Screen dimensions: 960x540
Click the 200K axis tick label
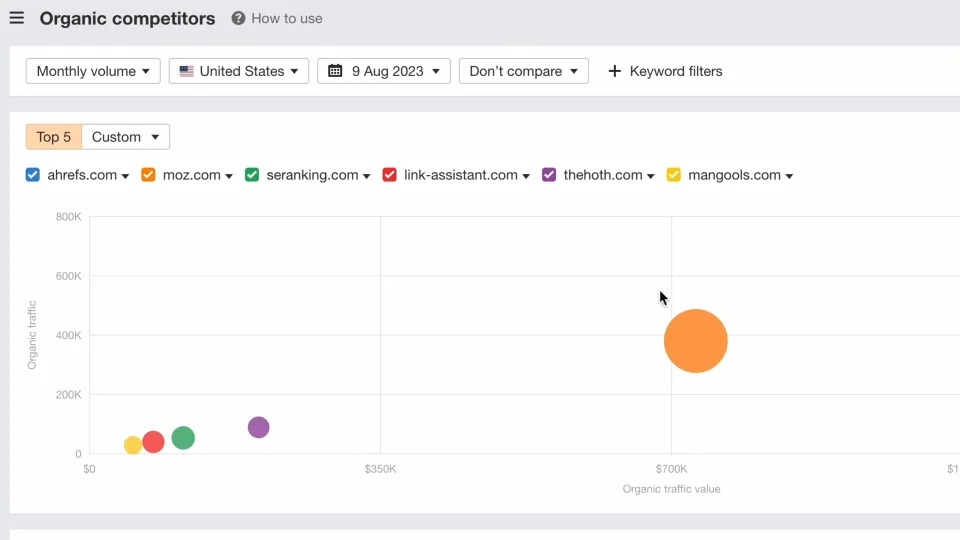click(68, 395)
